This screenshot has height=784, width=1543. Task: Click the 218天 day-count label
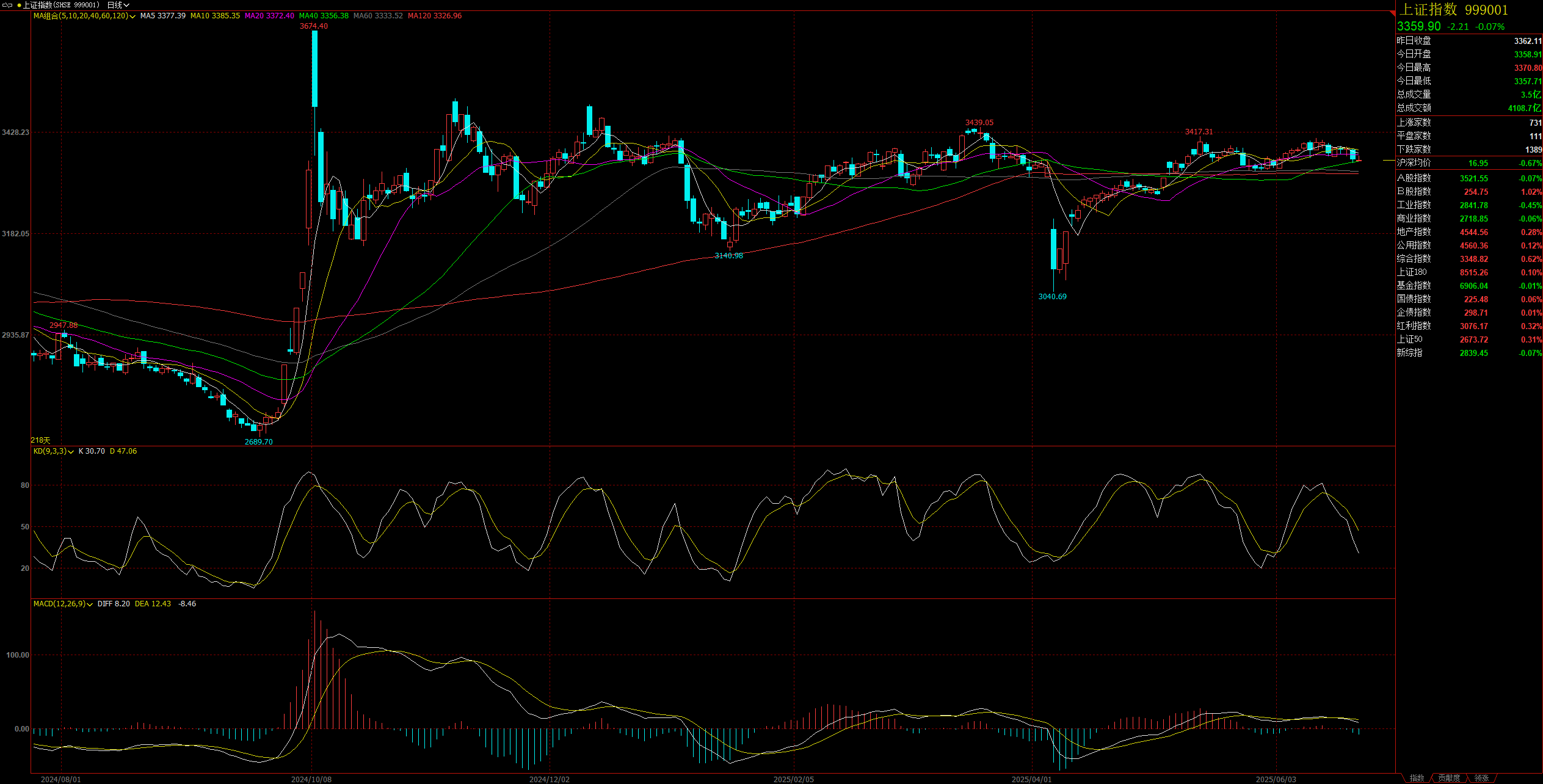tap(40, 440)
